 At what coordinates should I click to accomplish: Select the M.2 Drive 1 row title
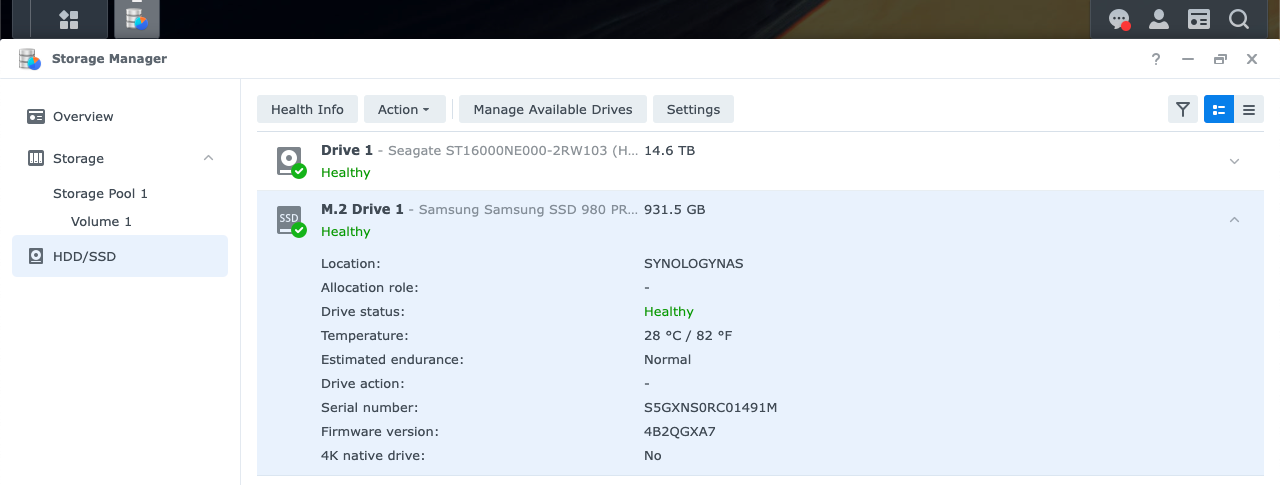point(362,209)
